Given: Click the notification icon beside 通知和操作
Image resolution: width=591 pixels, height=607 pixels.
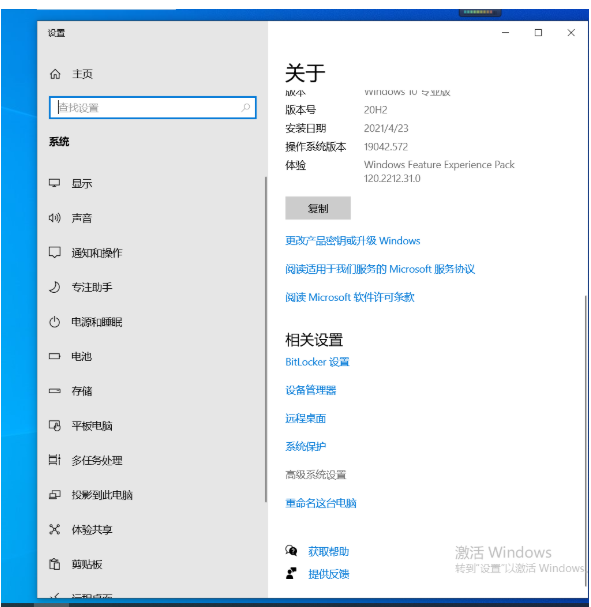Looking at the screenshot, I should click(55, 252).
